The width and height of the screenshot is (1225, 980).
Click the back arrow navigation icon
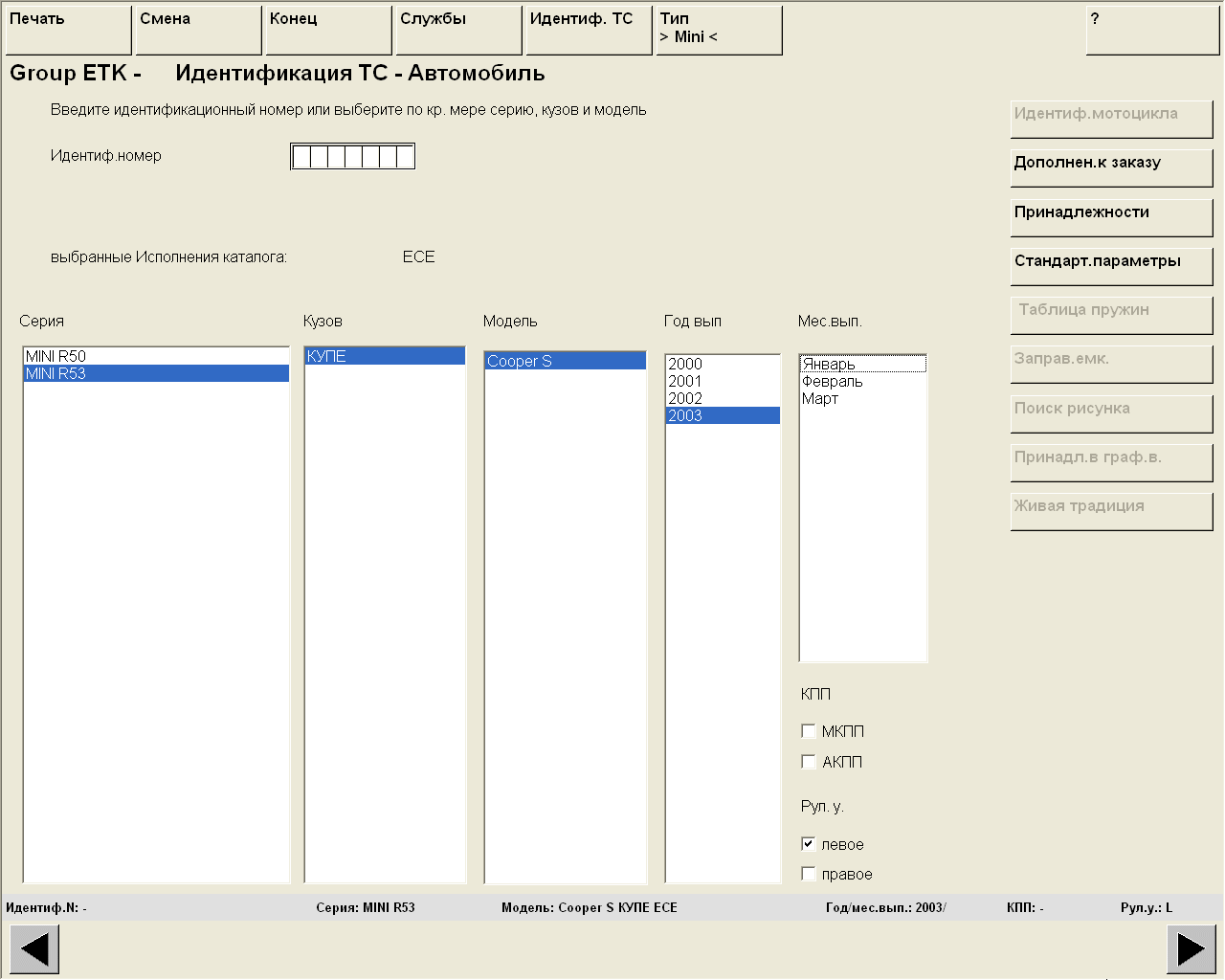tap(34, 949)
